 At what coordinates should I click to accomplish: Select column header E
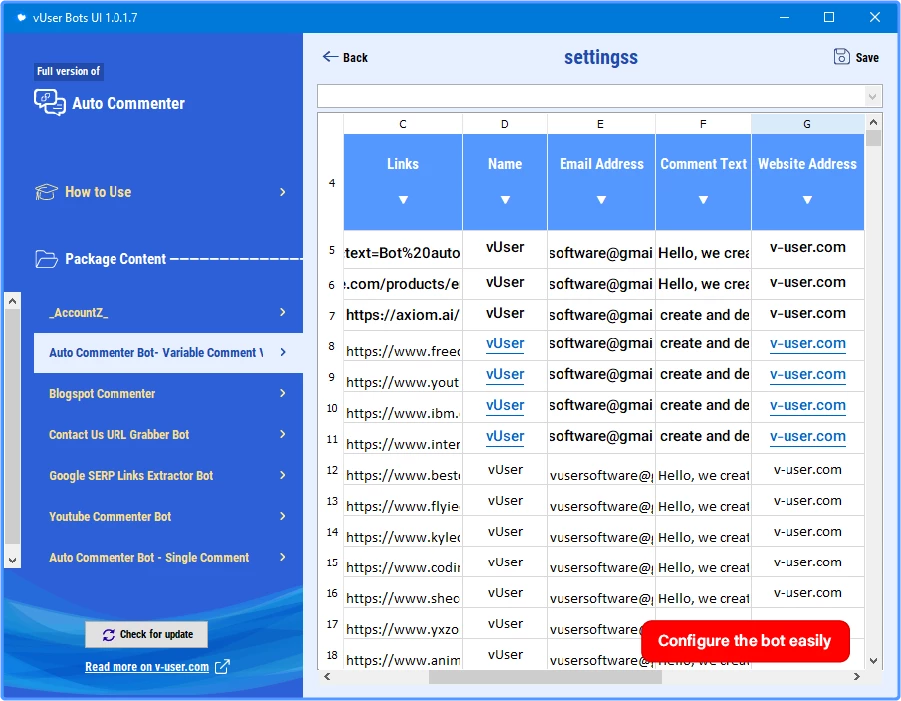pos(600,124)
